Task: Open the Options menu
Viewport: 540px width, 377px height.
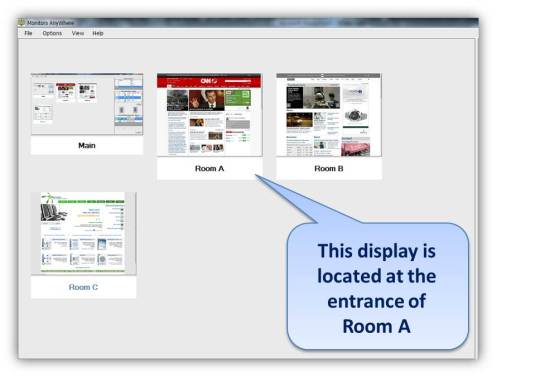Action: coord(52,33)
